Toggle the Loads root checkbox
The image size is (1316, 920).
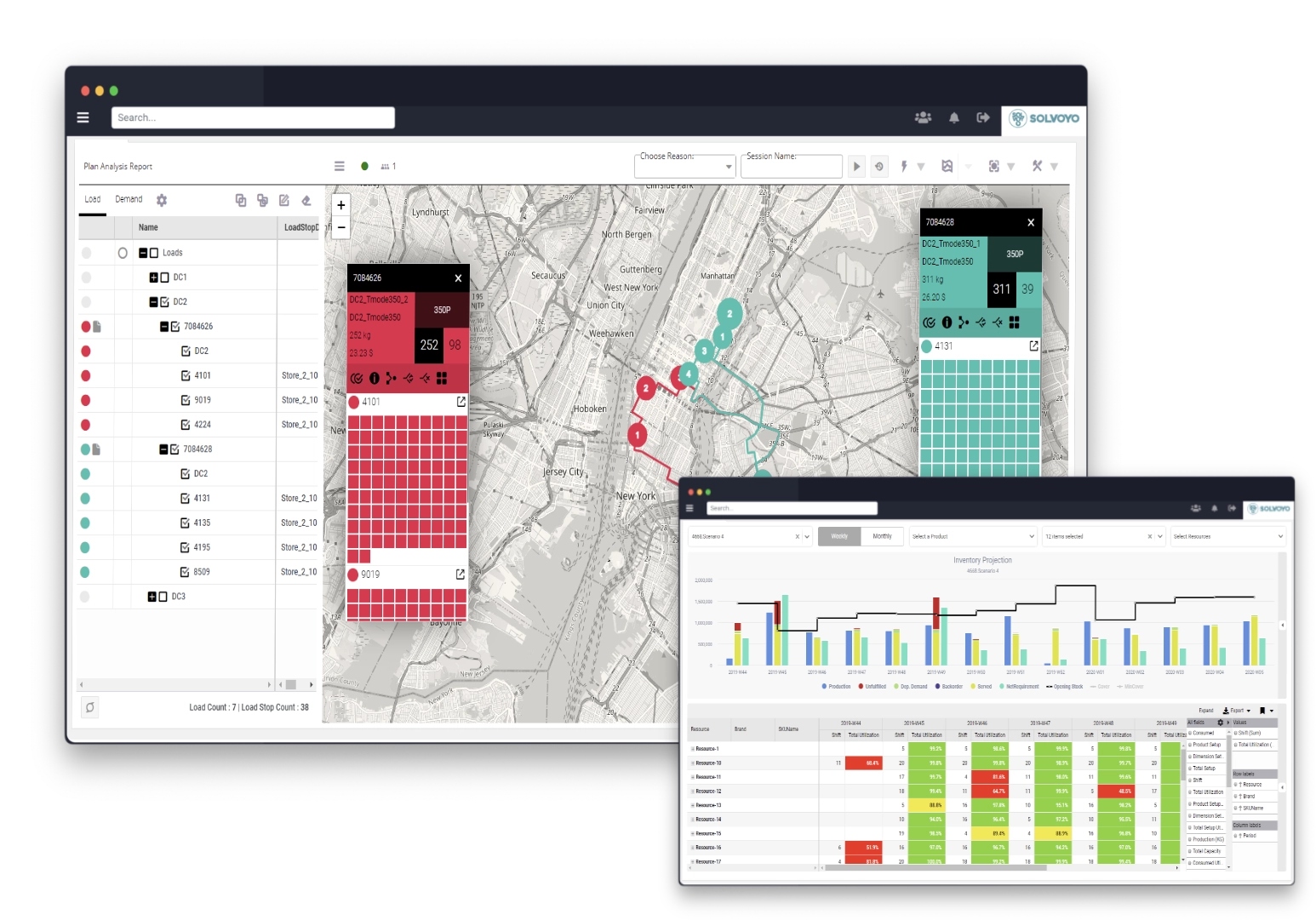point(154,253)
